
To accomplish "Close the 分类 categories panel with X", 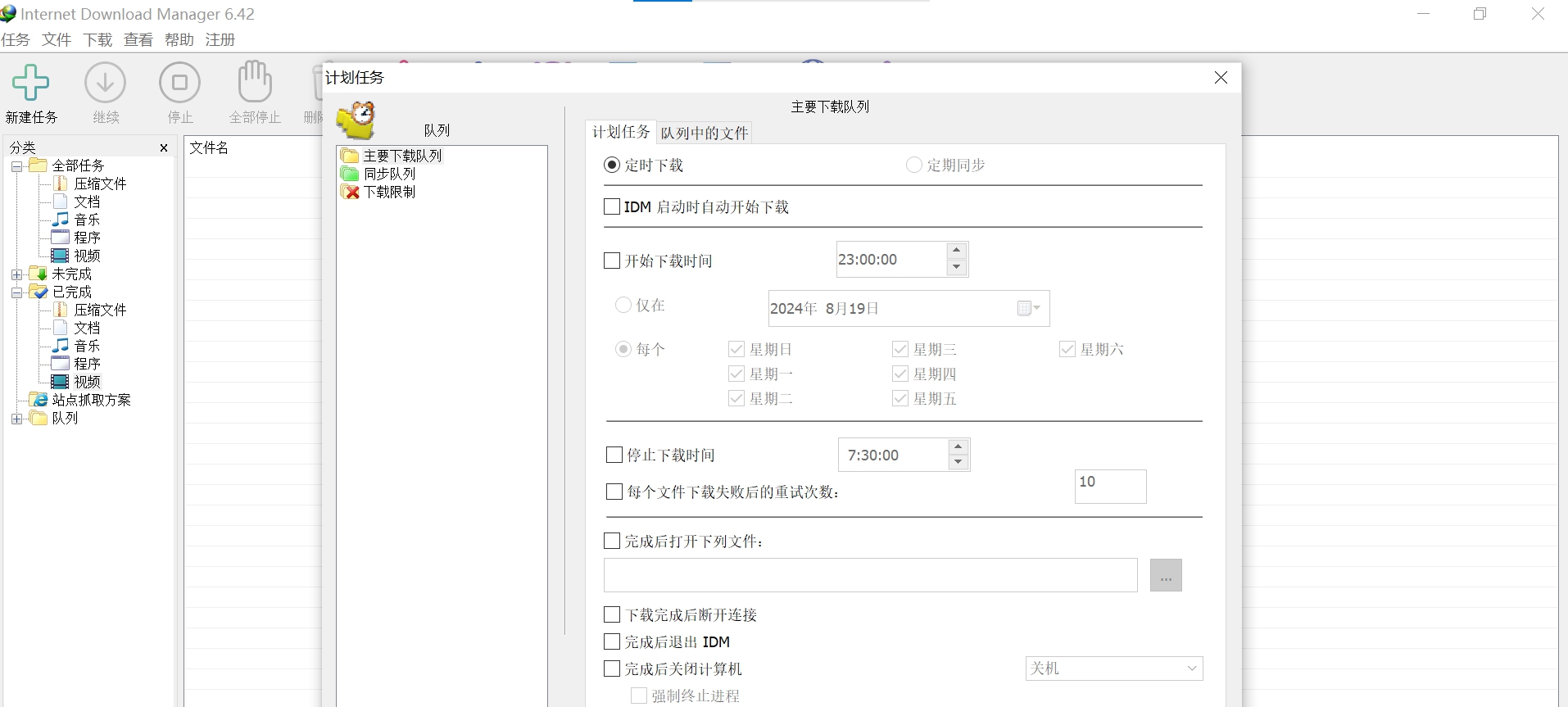I will 164,148.
